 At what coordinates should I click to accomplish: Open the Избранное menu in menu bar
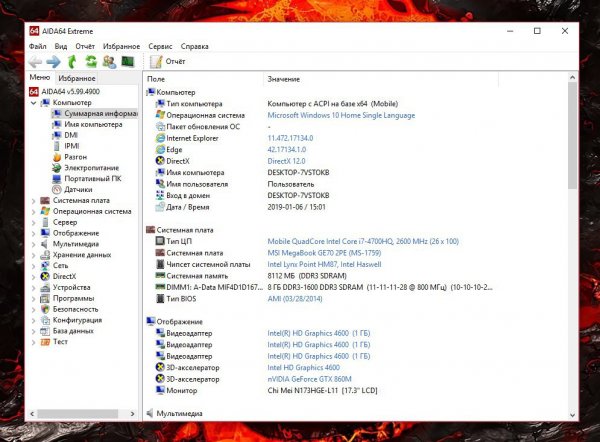click(x=121, y=46)
